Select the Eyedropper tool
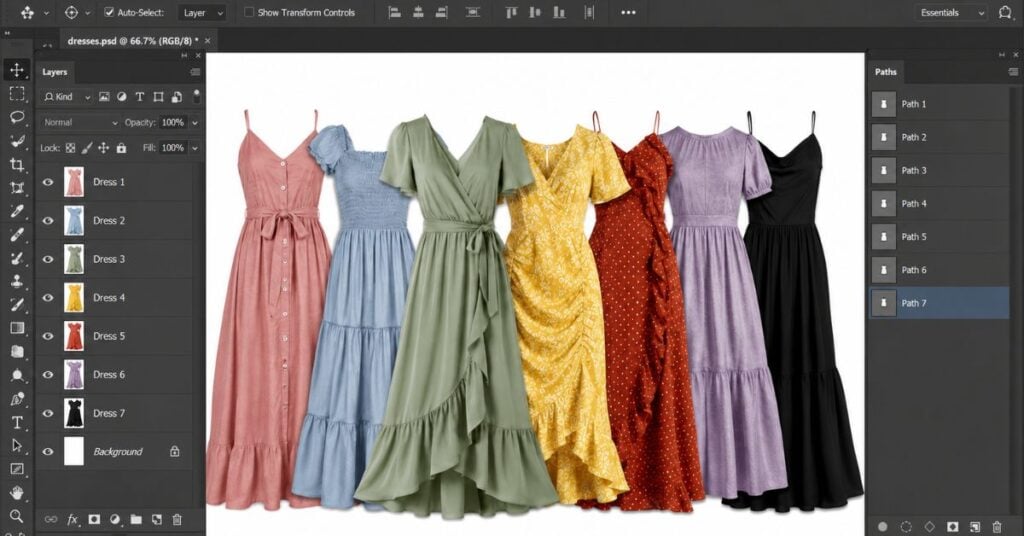 [x=17, y=212]
